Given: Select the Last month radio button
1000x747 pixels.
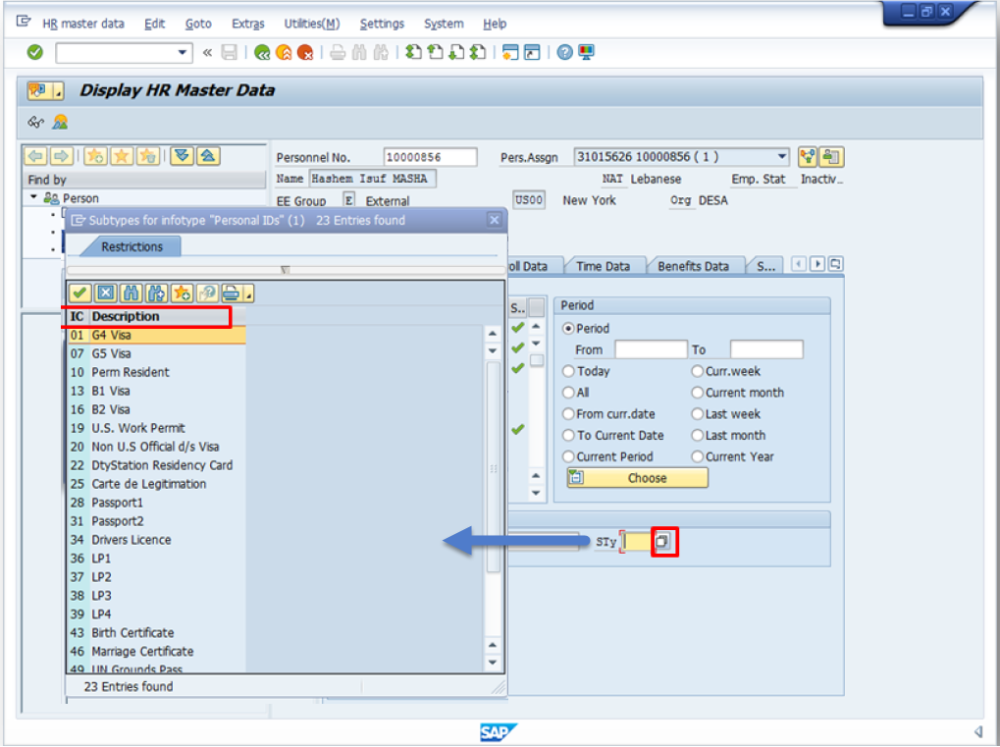Looking at the screenshot, I should click(697, 435).
